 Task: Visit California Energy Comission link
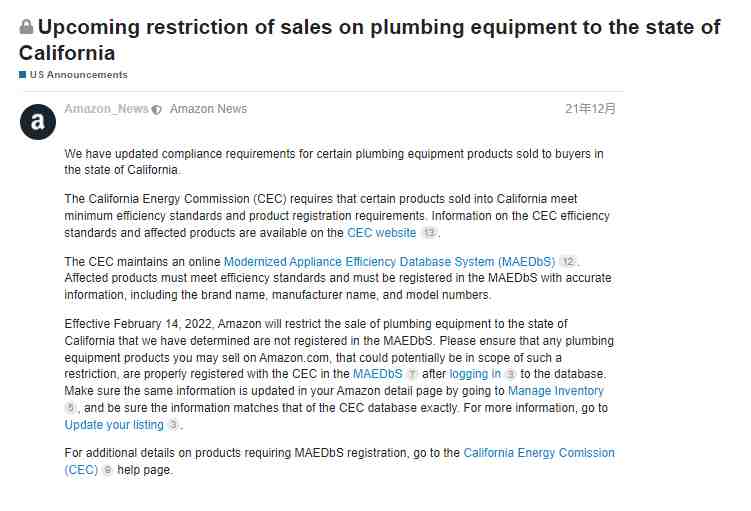(539, 453)
